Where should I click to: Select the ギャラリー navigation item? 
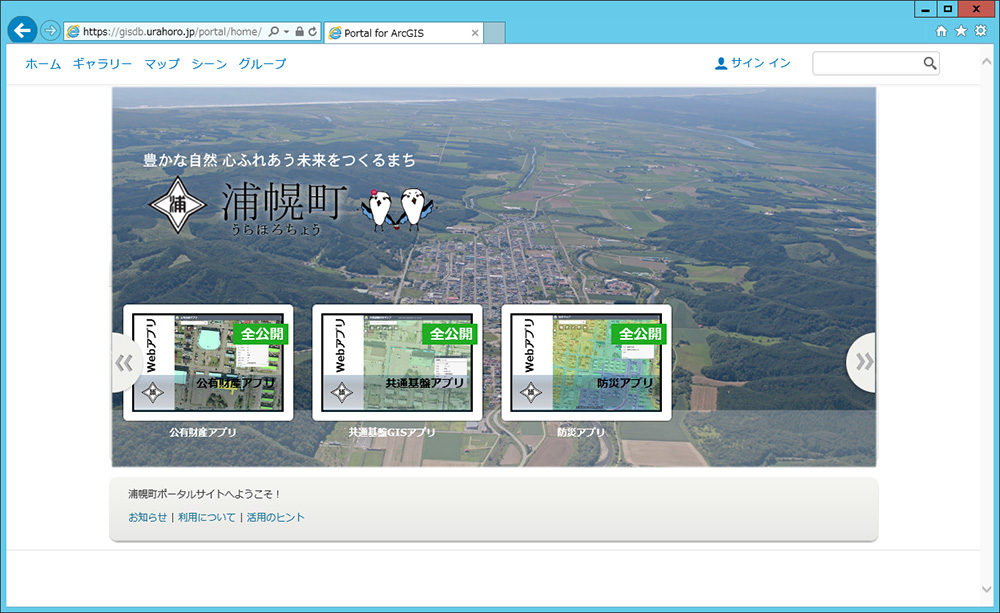coord(100,63)
